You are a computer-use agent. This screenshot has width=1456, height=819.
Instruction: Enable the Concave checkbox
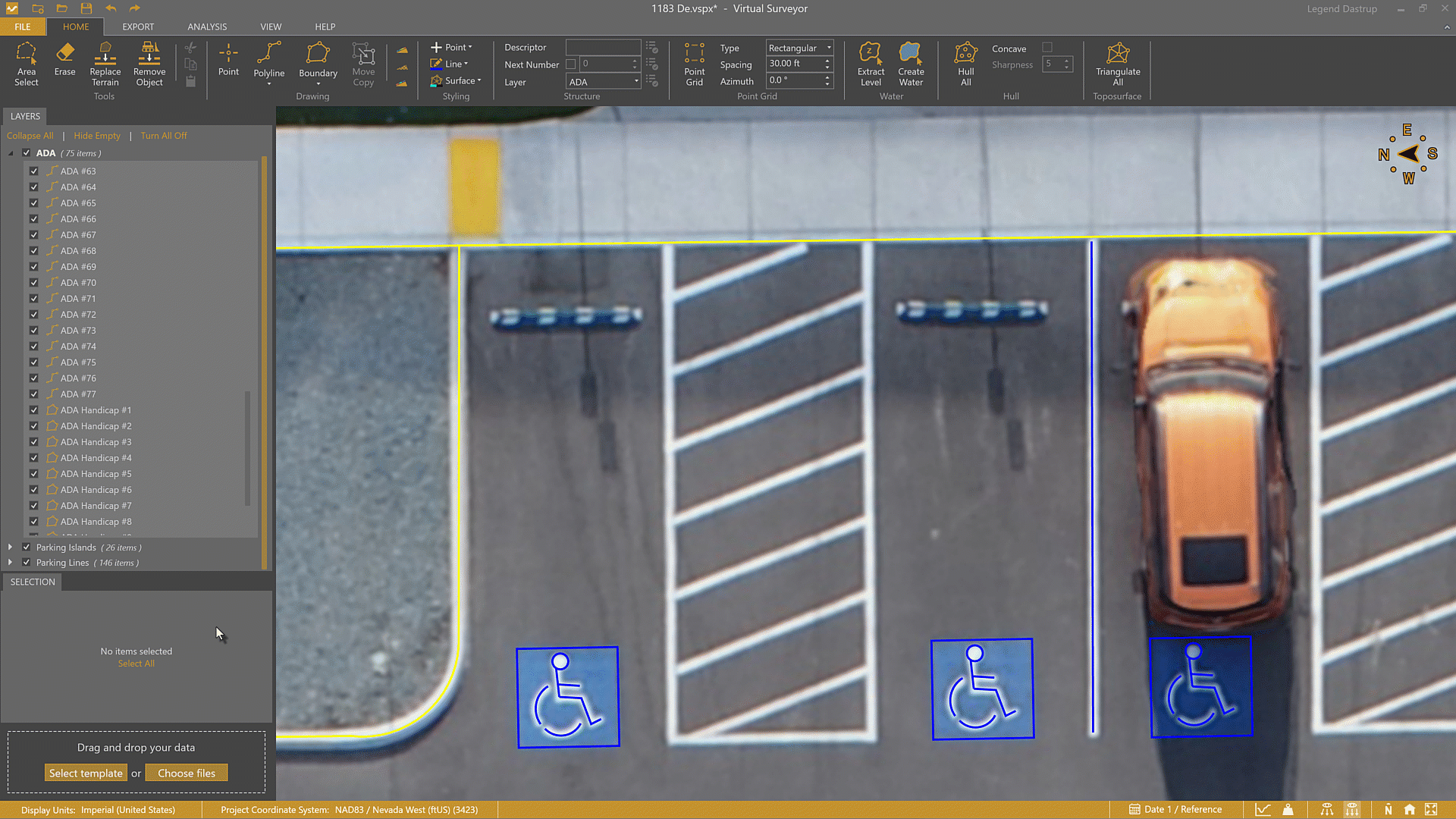1047,48
